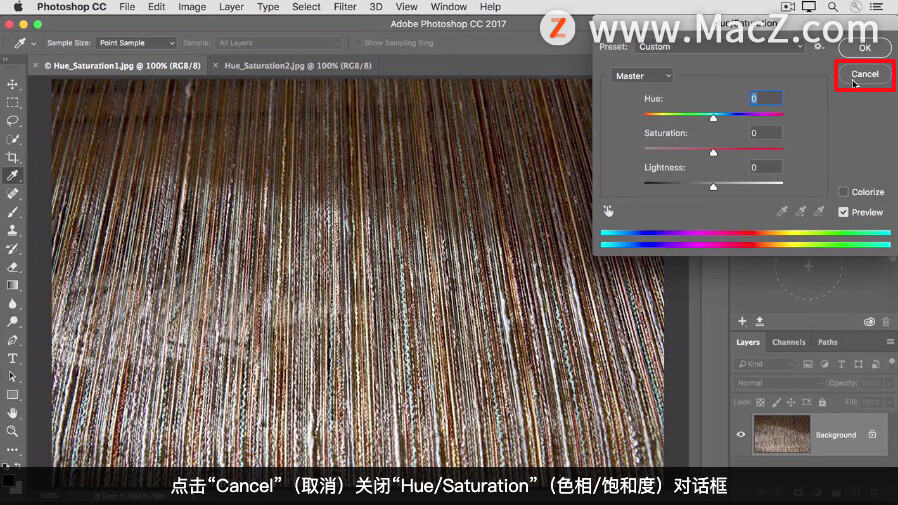This screenshot has height=505, width=898.
Task: Click the first eyedropper in Hue/Saturation dialog
Action: click(782, 211)
